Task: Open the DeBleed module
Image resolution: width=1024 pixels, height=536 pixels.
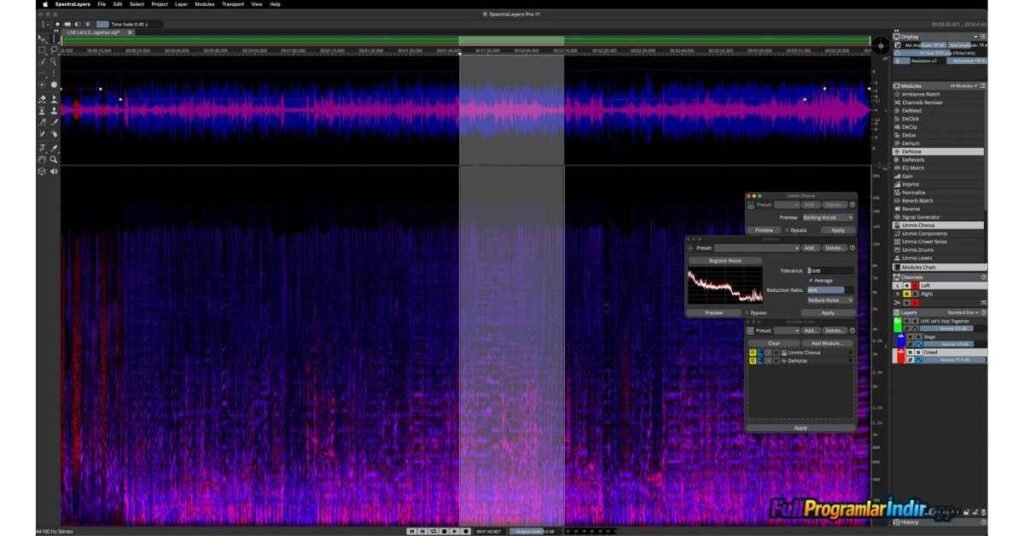Action: 938,111
